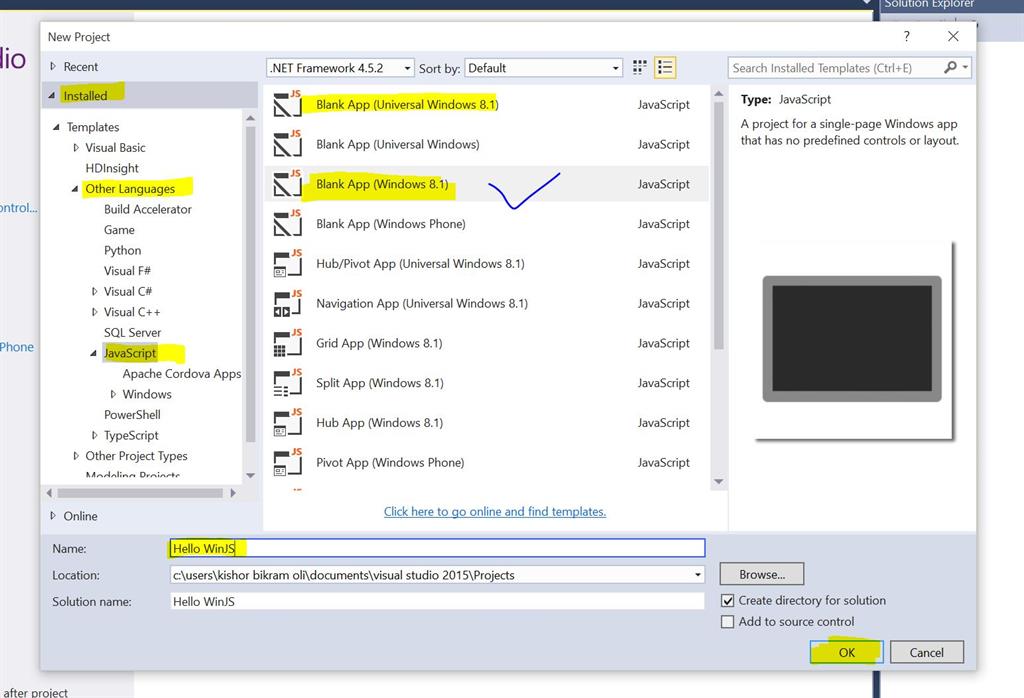Expand the Visual Basic node

pyautogui.click(x=76, y=148)
